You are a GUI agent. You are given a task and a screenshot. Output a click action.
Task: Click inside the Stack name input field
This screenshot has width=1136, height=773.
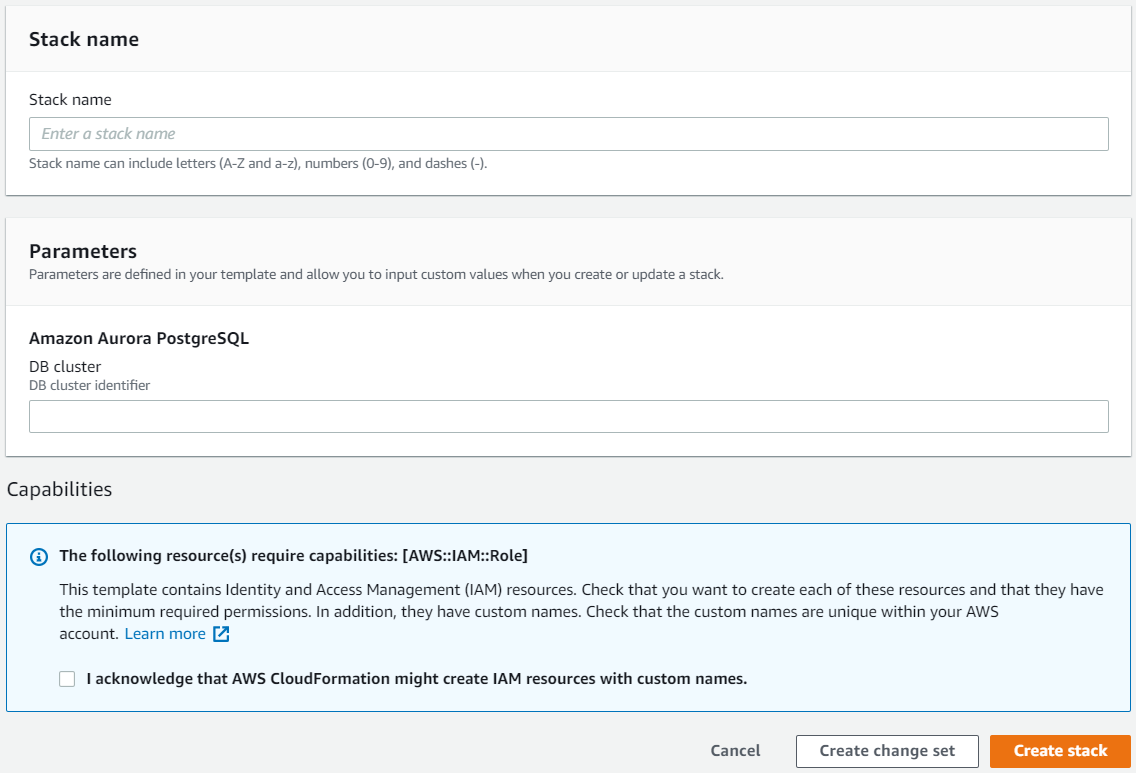568,133
